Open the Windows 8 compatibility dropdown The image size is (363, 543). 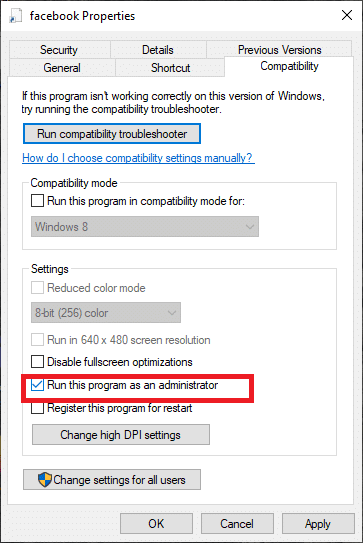tap(145, 227)
